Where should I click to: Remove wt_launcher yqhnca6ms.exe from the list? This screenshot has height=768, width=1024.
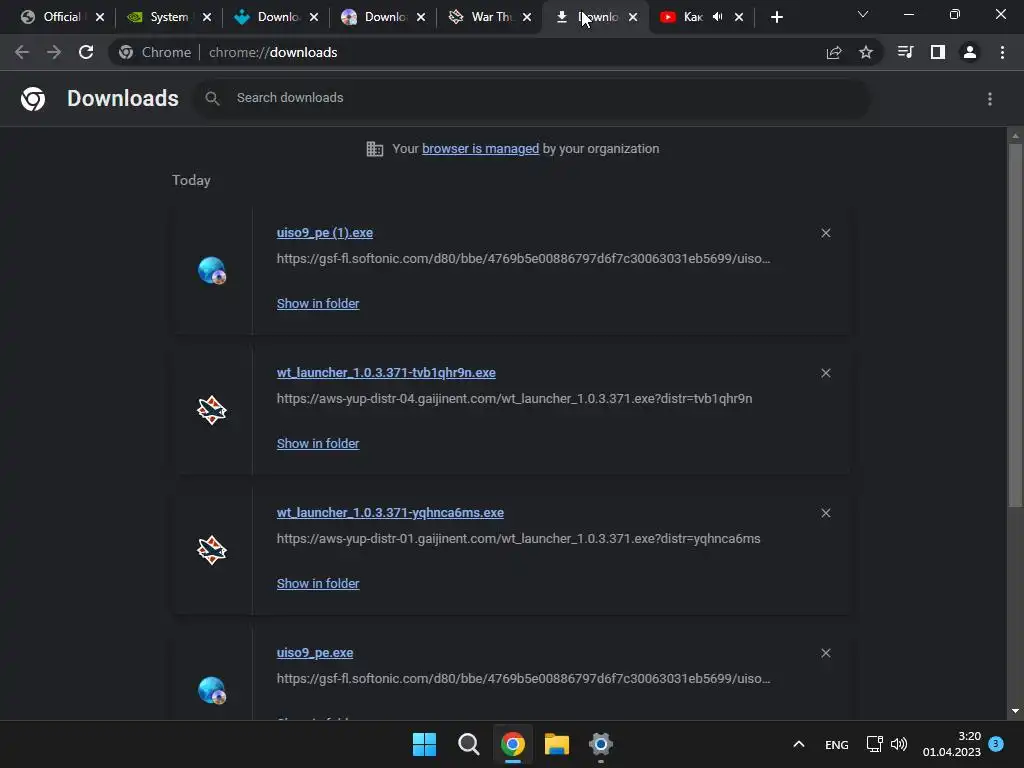pyautogui.click(x=825, y=513)
